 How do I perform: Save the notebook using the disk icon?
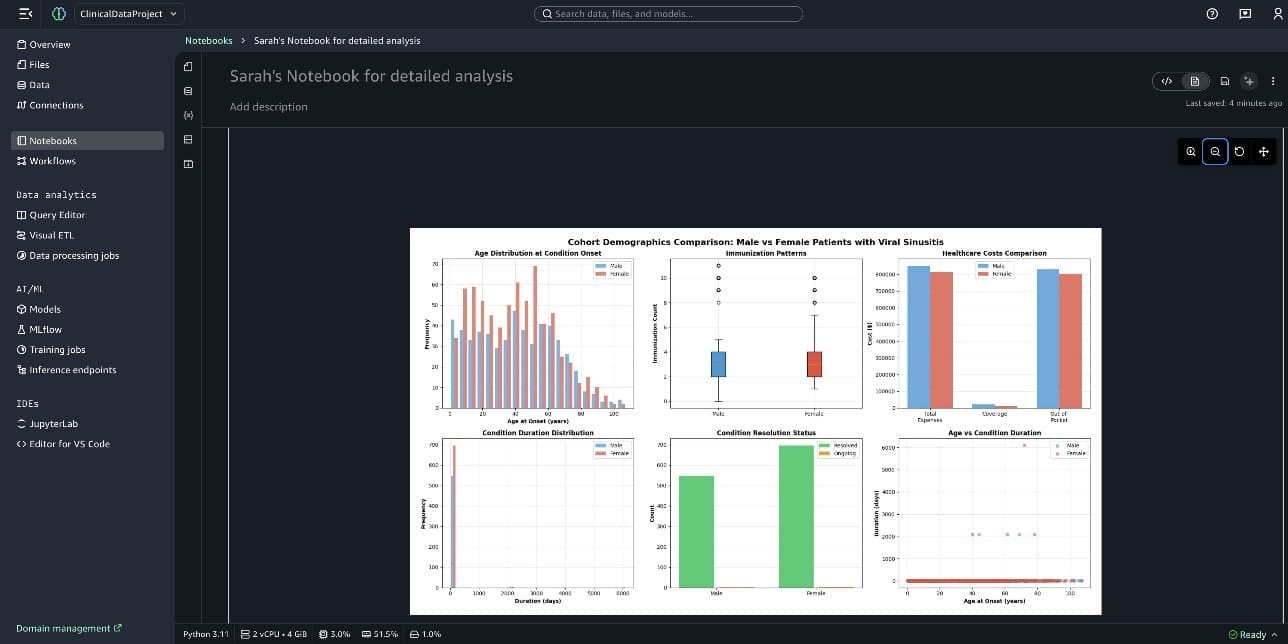pyautogui.click(x=1224, y=81)
